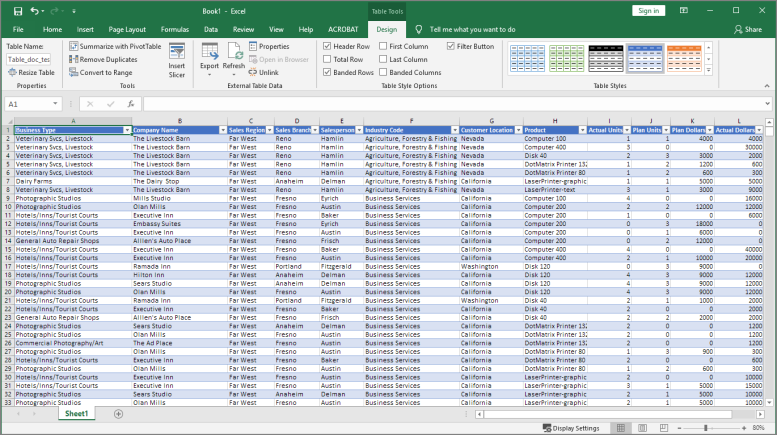Click the zoom slider handle

click(x=705, y=428)
